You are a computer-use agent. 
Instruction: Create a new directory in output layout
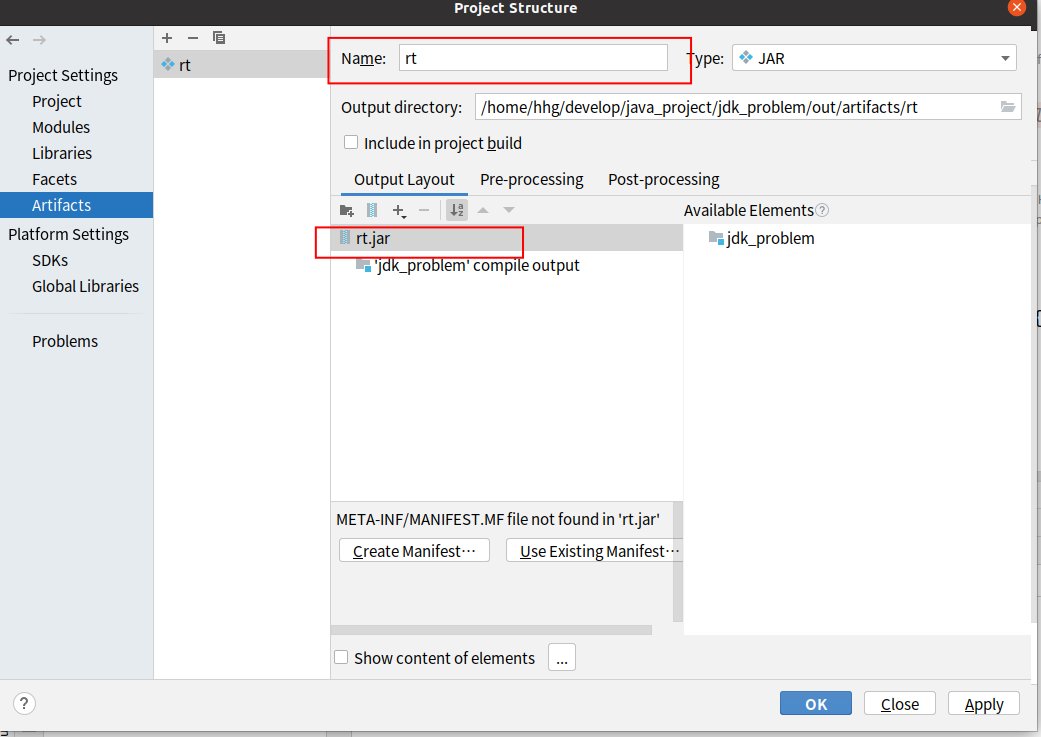coord(346,210)
